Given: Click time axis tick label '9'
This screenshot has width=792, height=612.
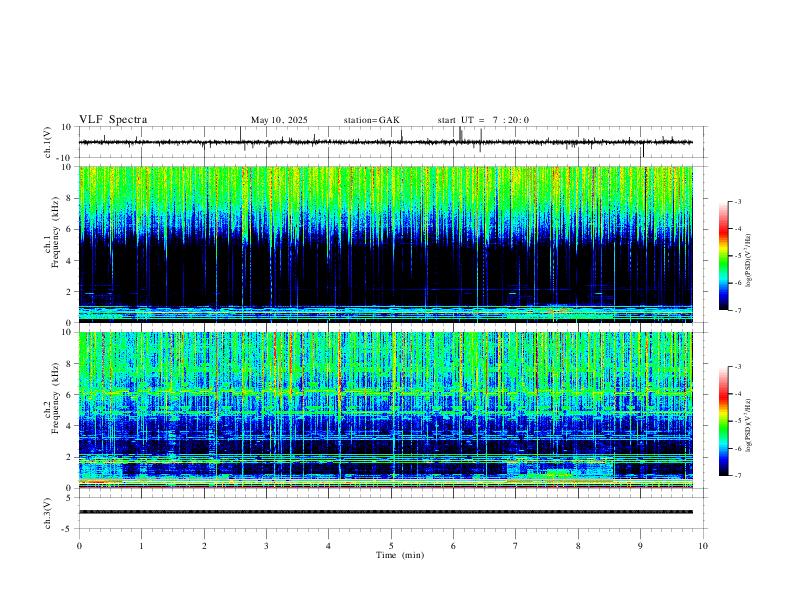Looking at the screenshot, I should coord(640,546).
